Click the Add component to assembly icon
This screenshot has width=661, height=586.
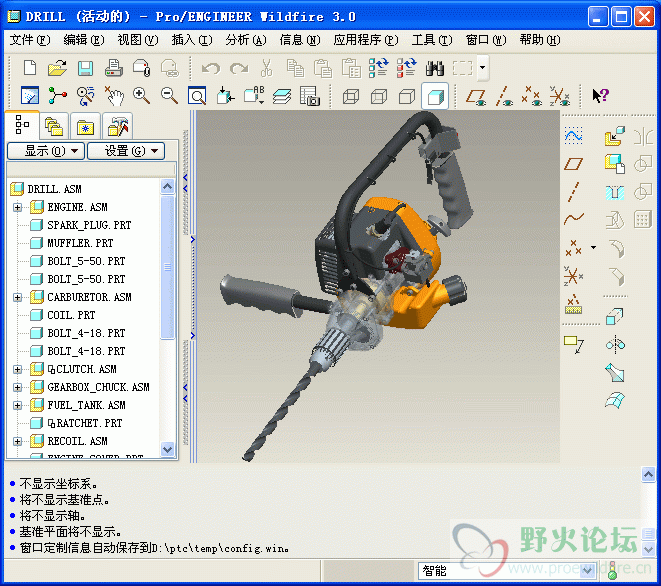pos(614,136)
